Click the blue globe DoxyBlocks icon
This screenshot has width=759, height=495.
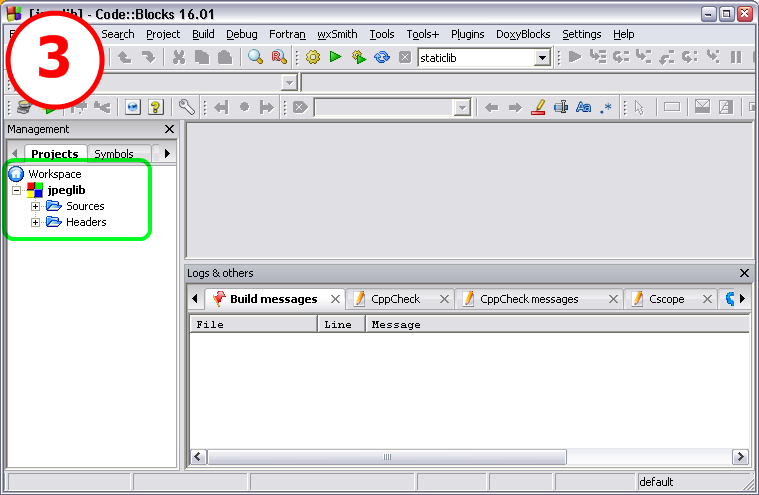tap(133, 107)
